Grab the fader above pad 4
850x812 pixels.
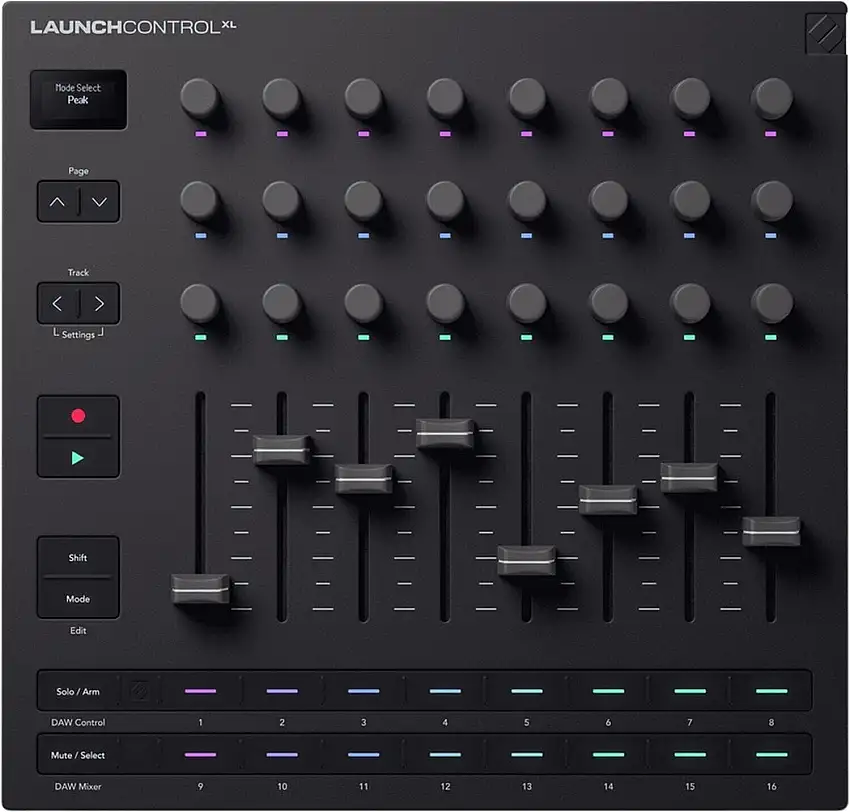tap(446, 433)
